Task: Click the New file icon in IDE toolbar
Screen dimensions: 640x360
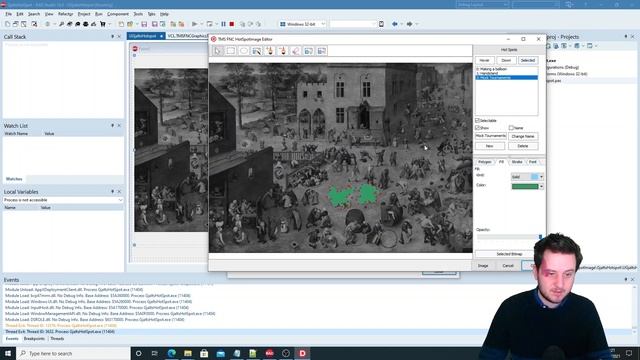Action: (7, 24)
